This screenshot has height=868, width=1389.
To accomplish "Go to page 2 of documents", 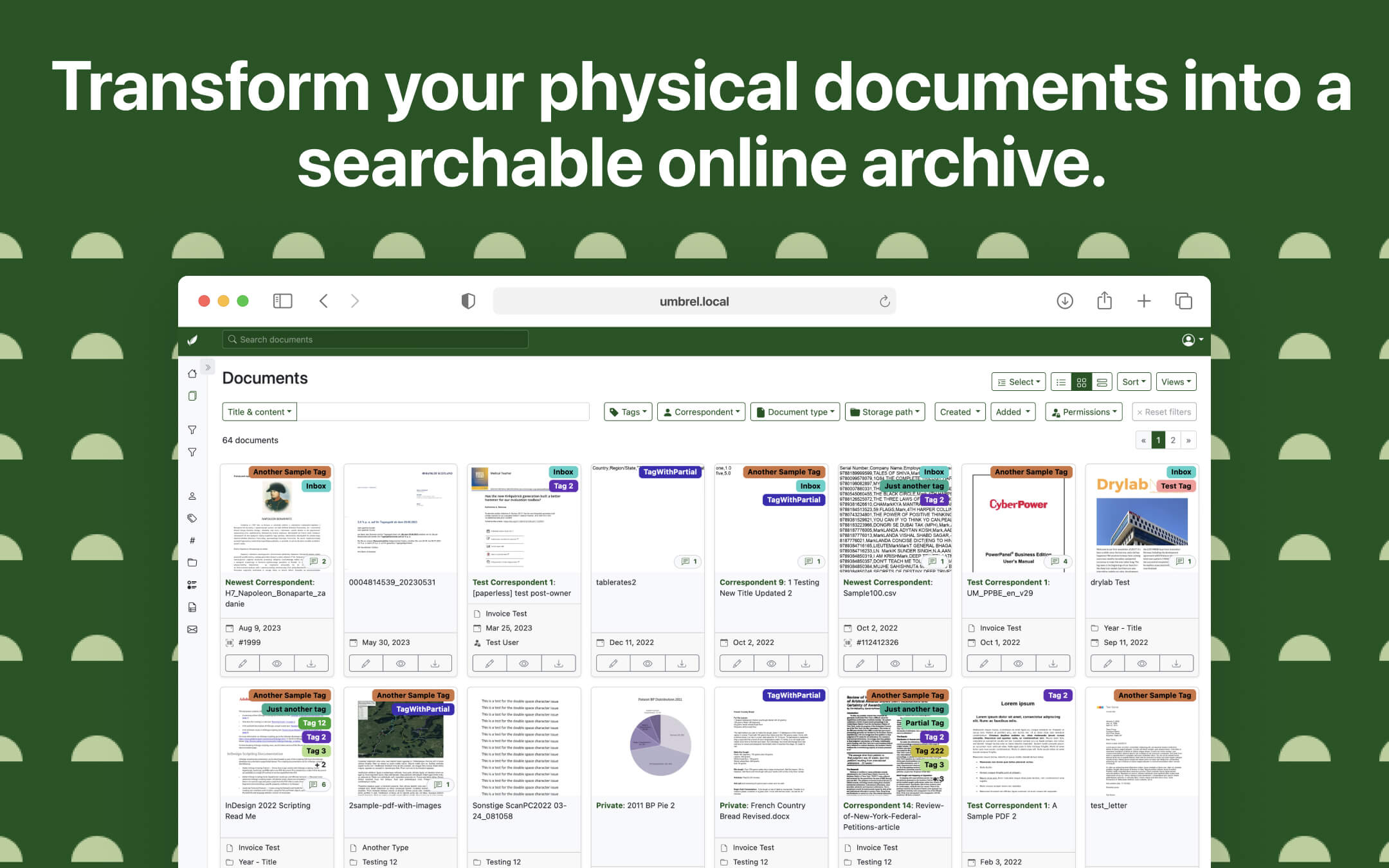I will 1173,440.
